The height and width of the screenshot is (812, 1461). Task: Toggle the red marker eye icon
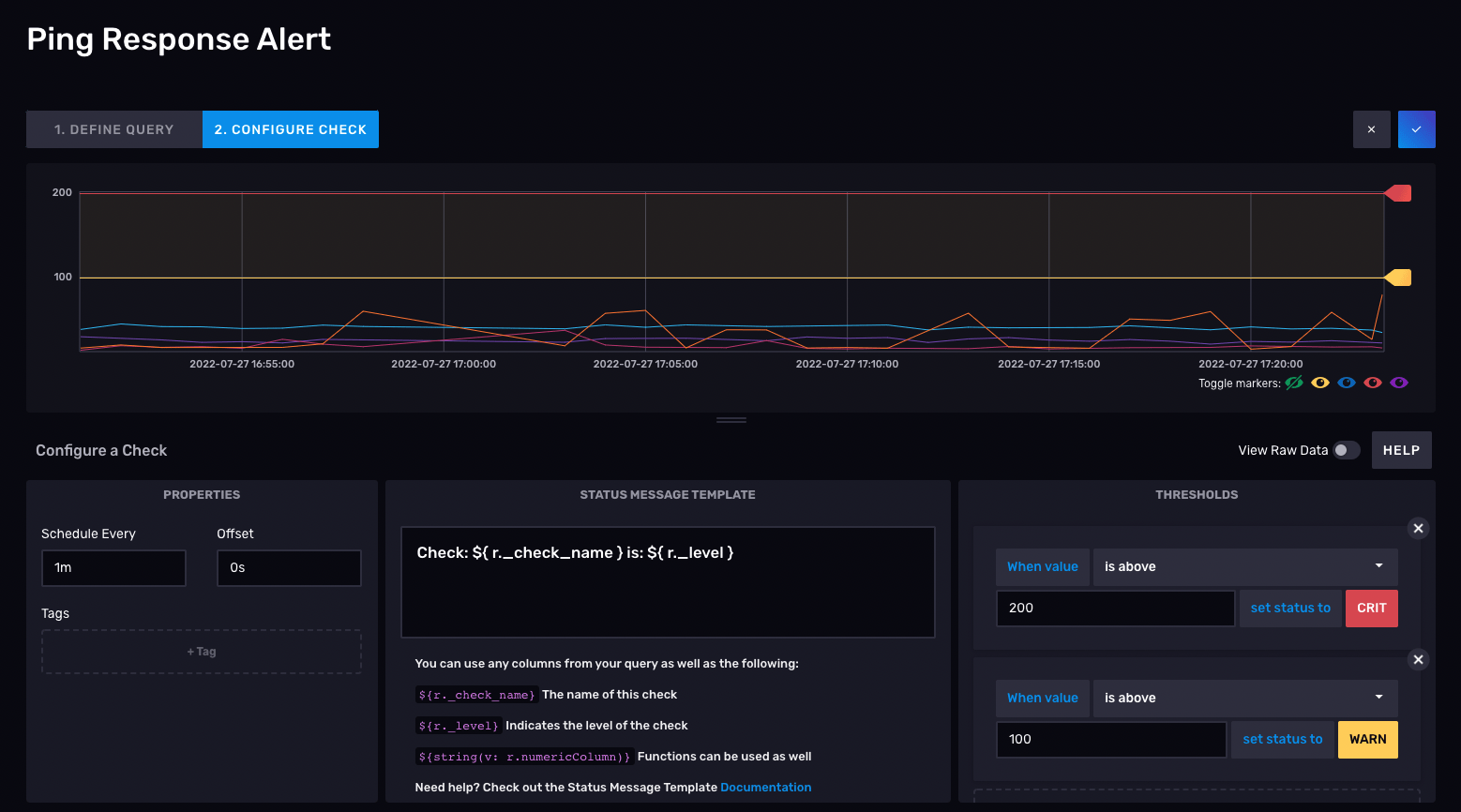click(1373, 383)
